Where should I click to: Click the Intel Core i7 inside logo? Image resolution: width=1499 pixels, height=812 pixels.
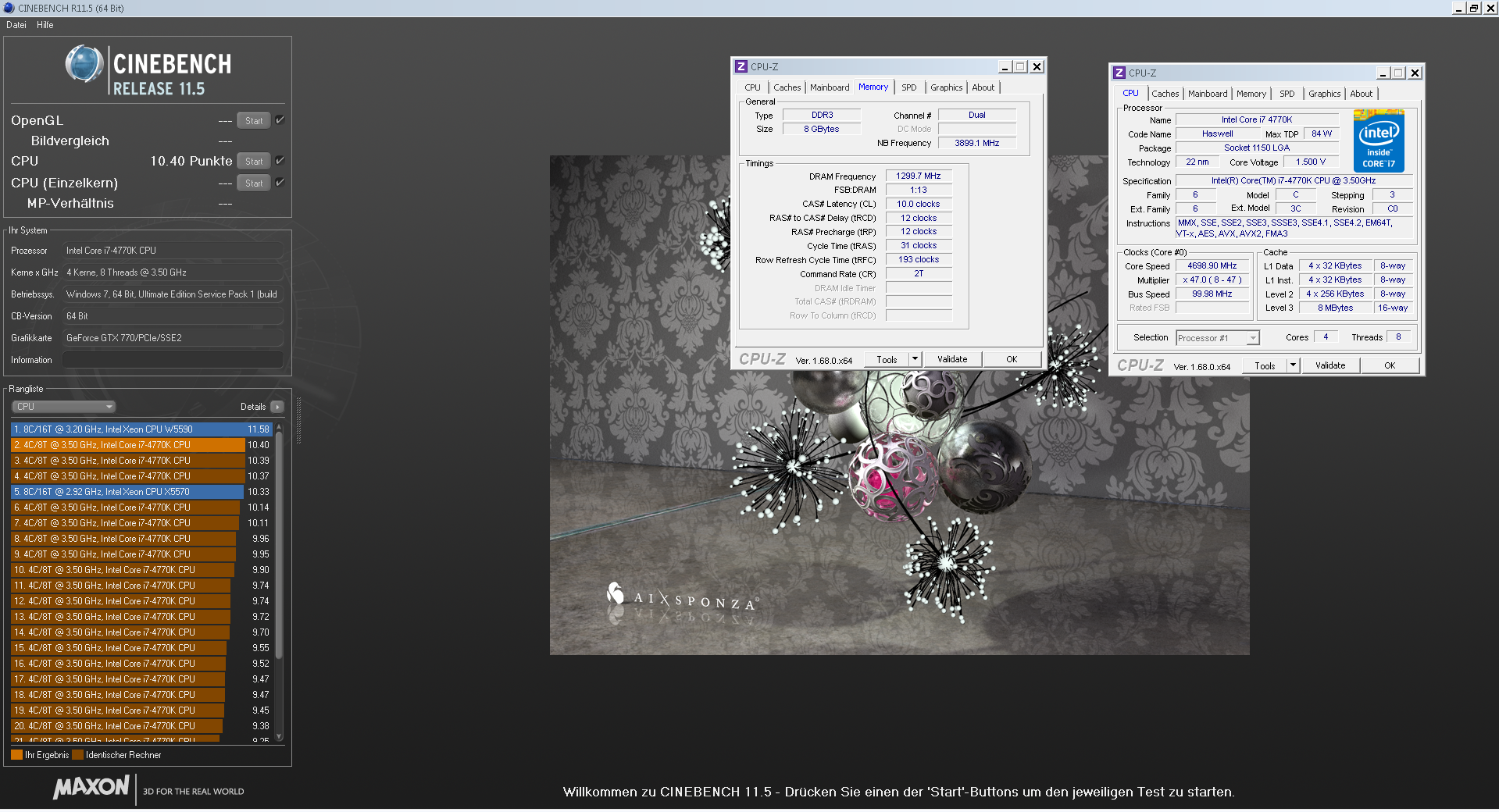tap(1379, 141)
